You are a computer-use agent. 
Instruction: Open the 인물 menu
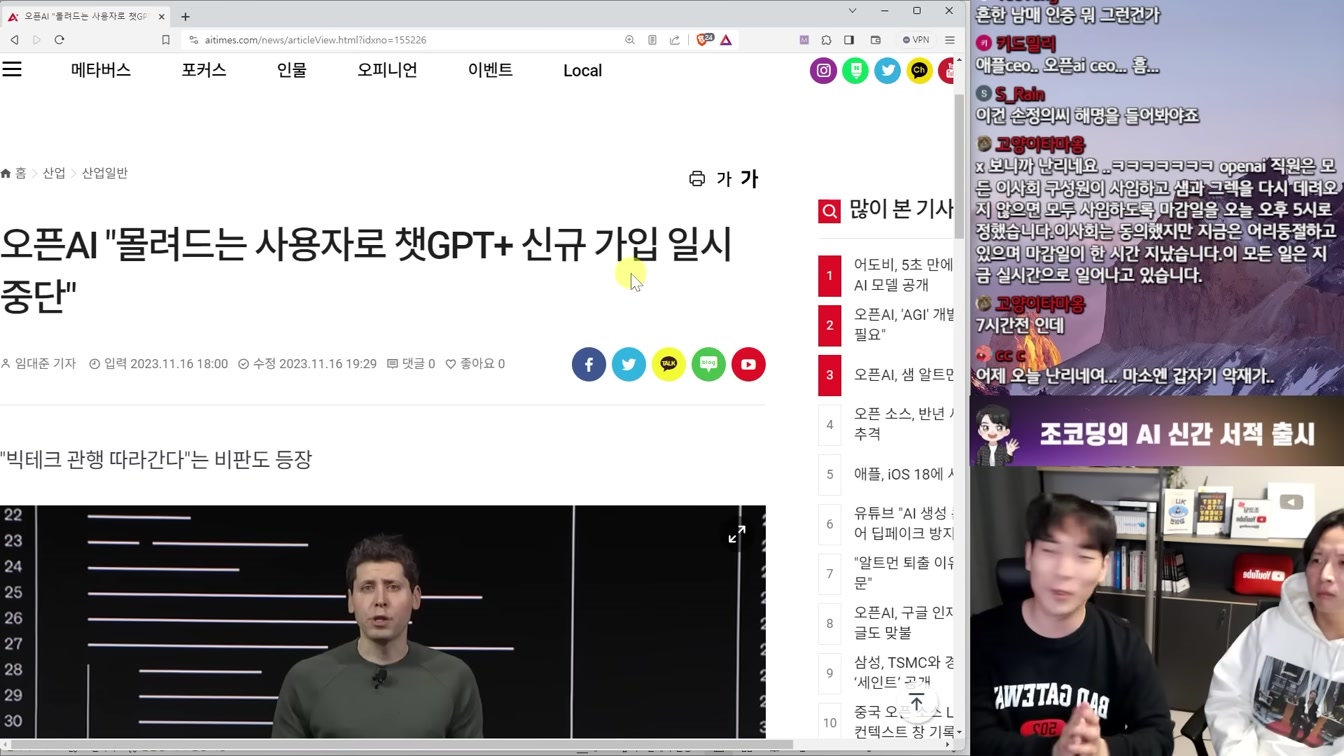(x=292, y=70)
